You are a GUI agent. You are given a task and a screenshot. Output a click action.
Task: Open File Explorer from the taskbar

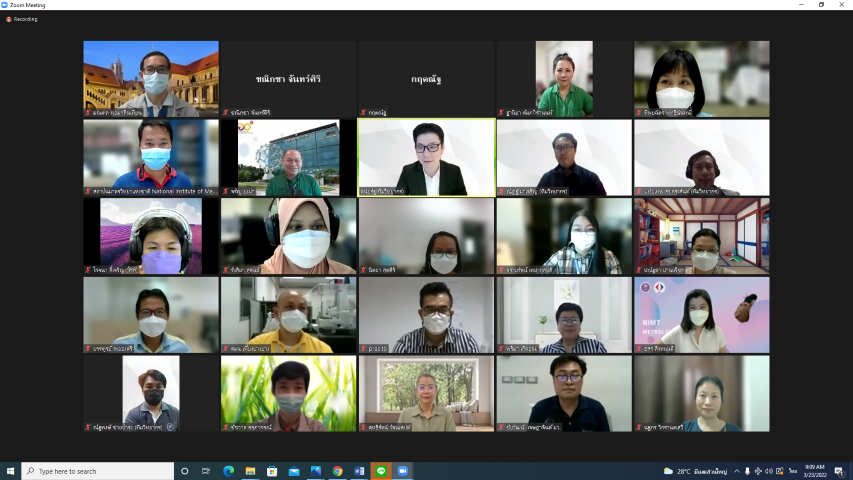click(x=250, y=471)
